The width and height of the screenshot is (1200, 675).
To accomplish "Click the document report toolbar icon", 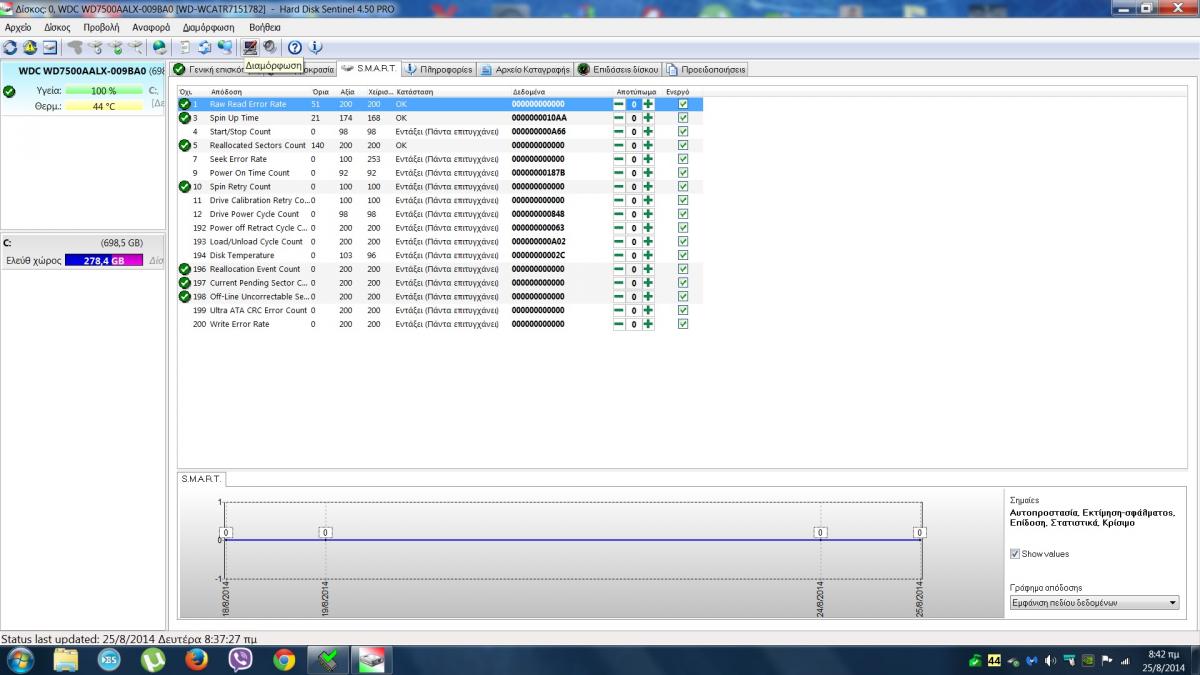I will click(185, 47).
